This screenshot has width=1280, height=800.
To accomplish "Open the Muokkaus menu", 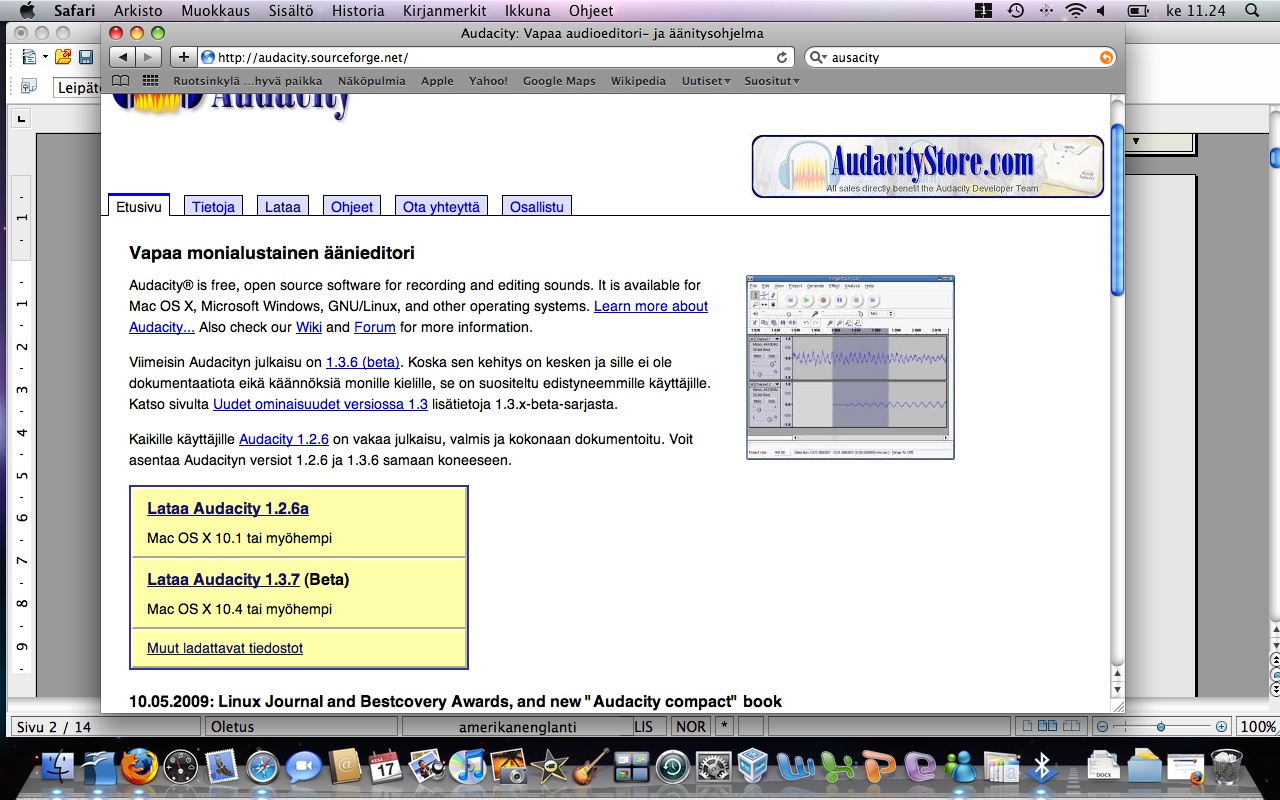I will point(214,11).
